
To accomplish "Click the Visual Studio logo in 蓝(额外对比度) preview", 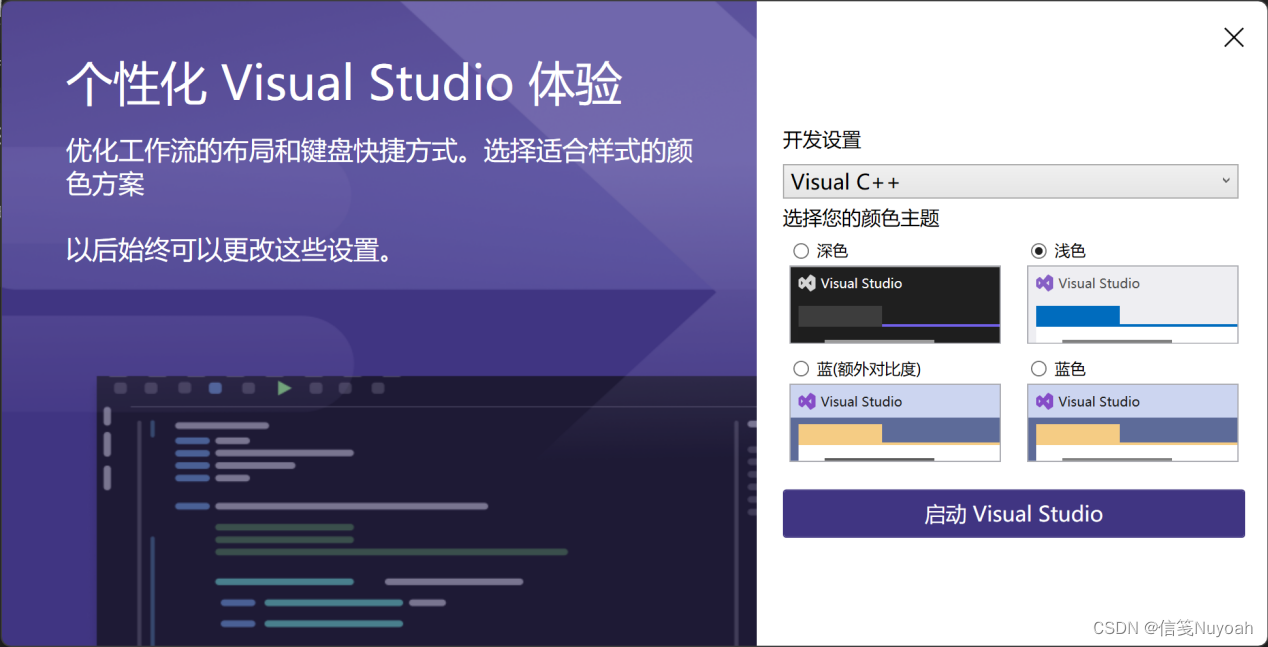I will (x=807, y=401).
